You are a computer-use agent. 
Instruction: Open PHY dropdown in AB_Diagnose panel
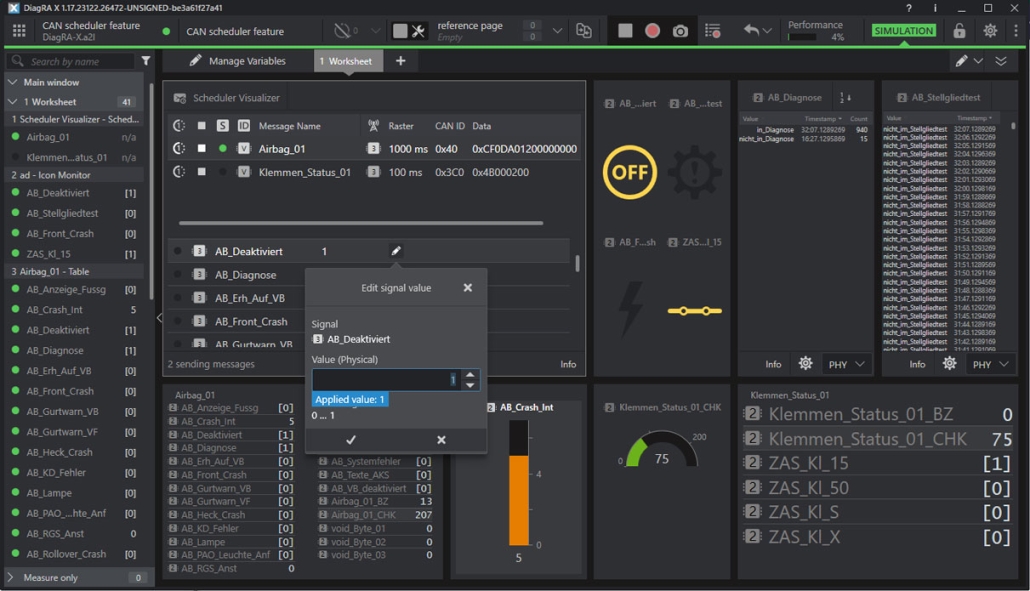pyautogui.click(x=847, y=364)
